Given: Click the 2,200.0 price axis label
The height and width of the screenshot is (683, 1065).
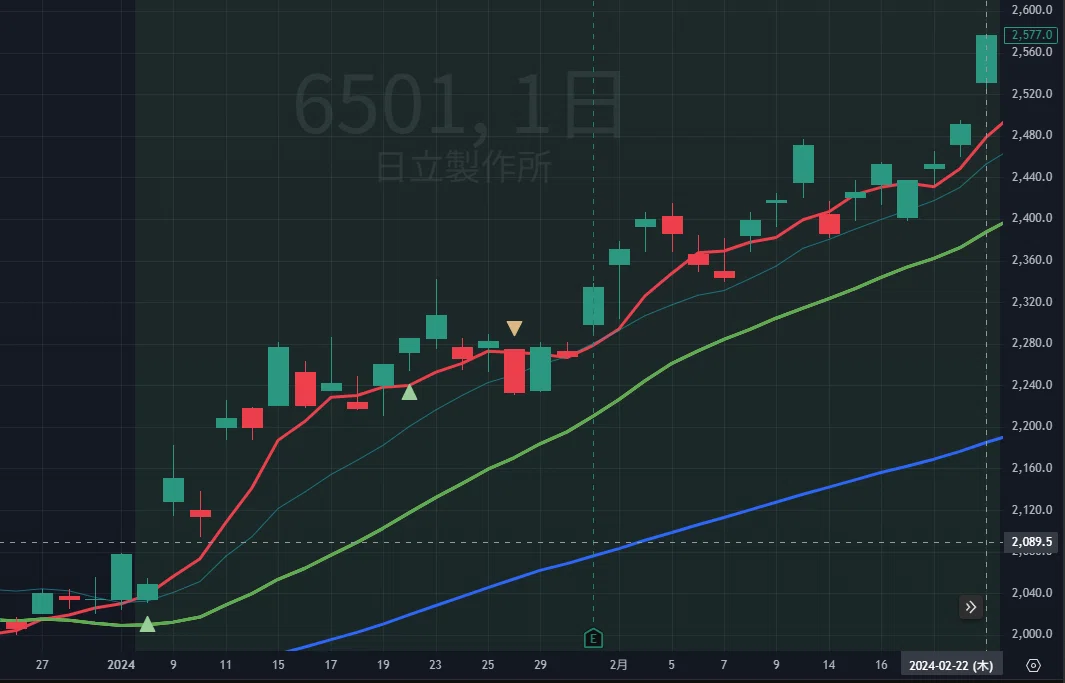Looking at the screenshot, I should point(1032,426).
